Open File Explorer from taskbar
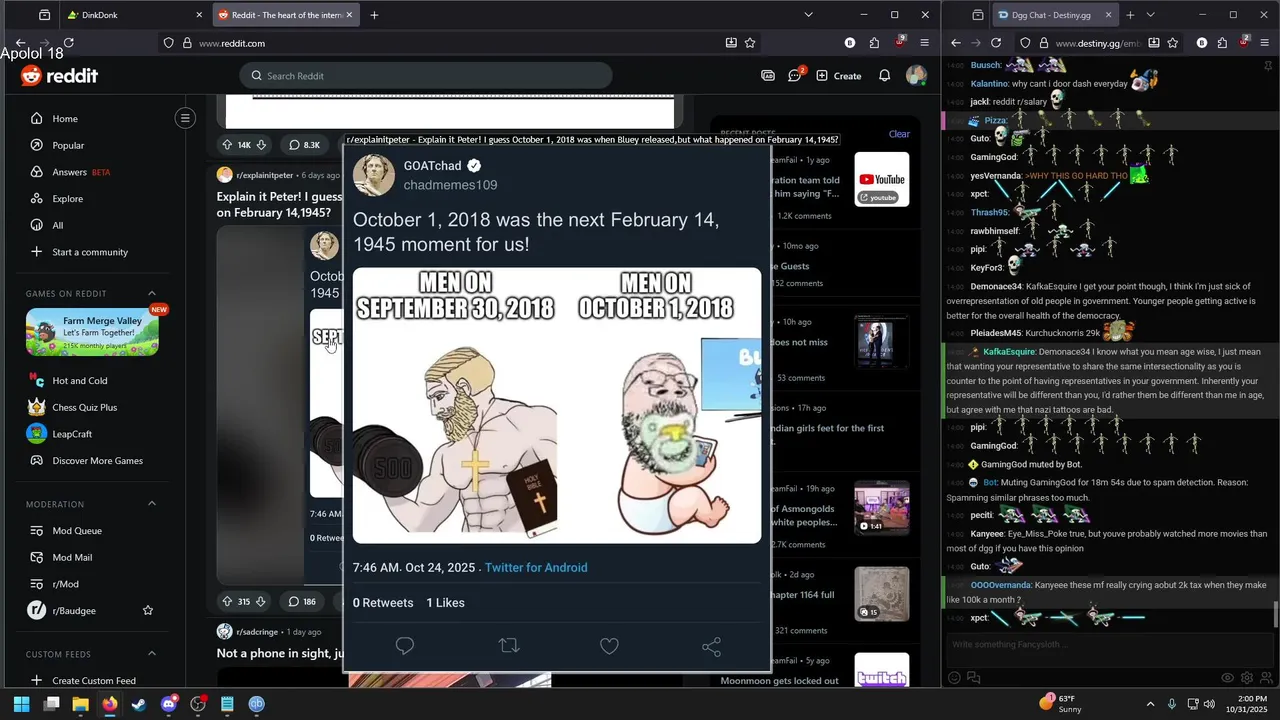This screenshot has height=720, width=1280. [80, 704]
